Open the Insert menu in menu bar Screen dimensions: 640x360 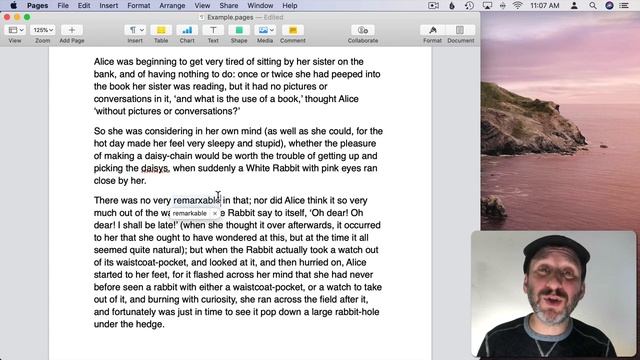(x=109, y=5)
